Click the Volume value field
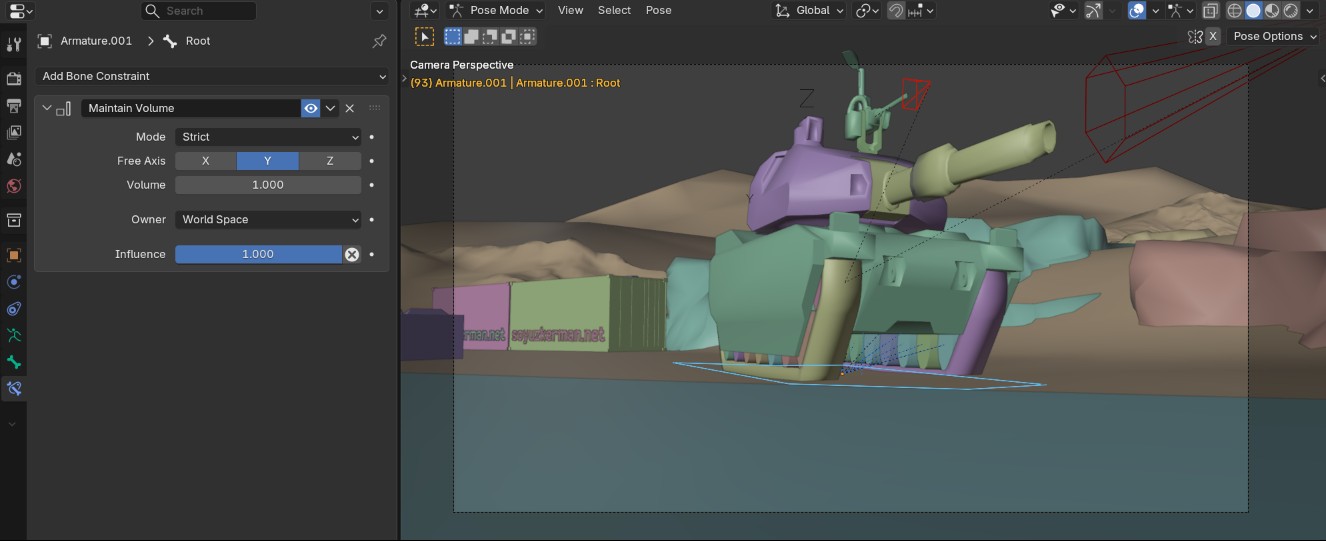This screenshot has height=541, width=1326. tap(268, 185)
